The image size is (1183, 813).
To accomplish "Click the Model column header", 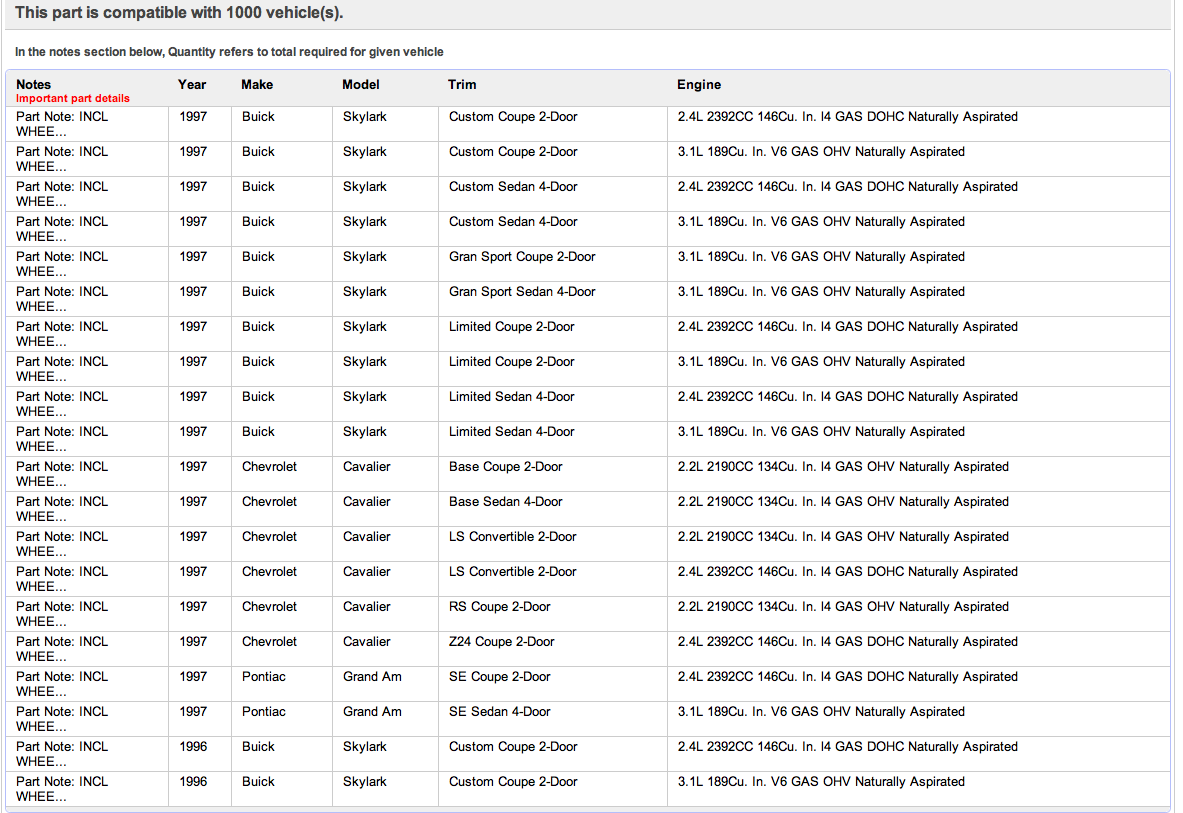I will (361, 85).
